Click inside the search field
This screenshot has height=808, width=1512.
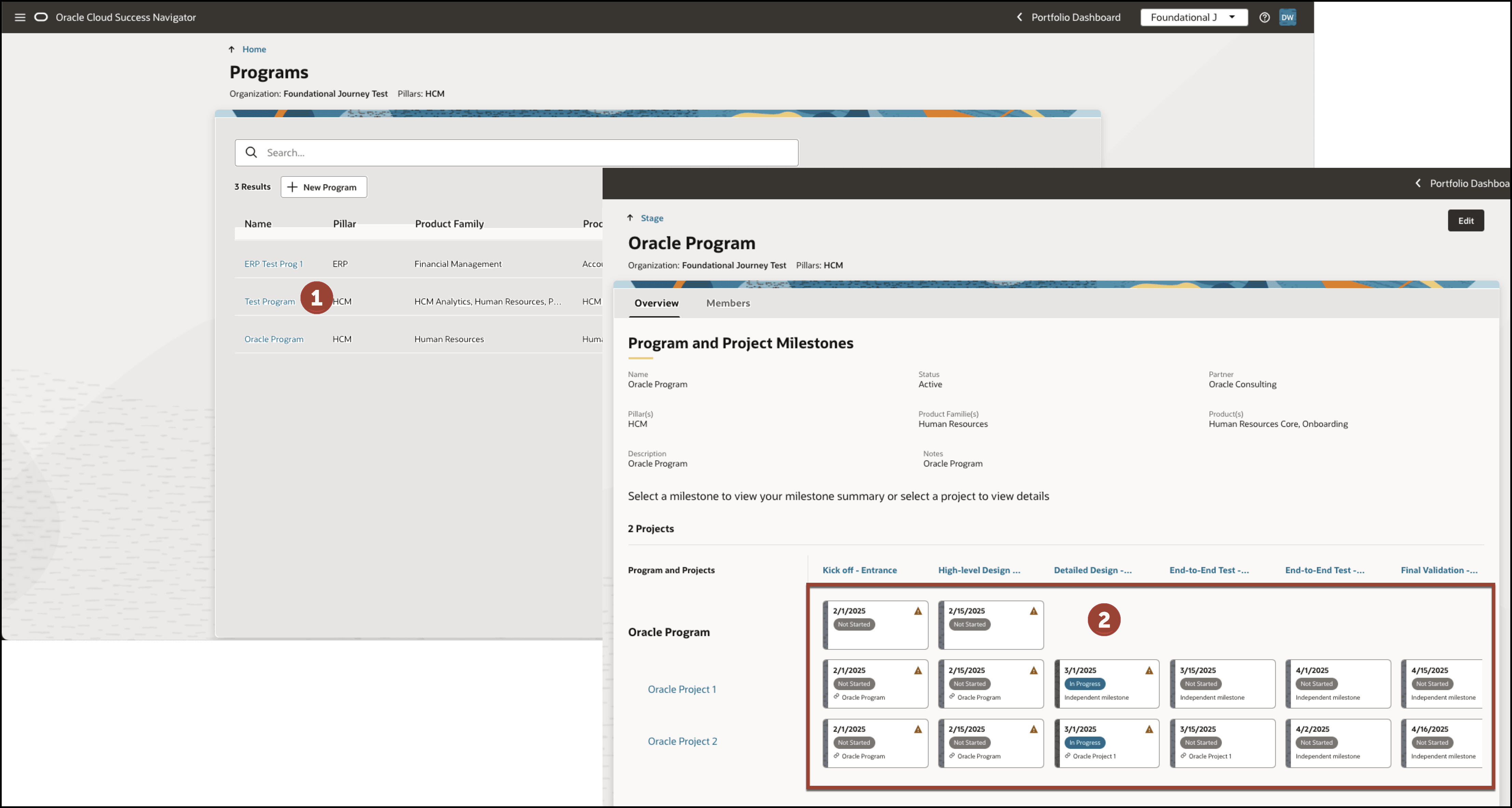pyautogui.click(x=516, y=152)
